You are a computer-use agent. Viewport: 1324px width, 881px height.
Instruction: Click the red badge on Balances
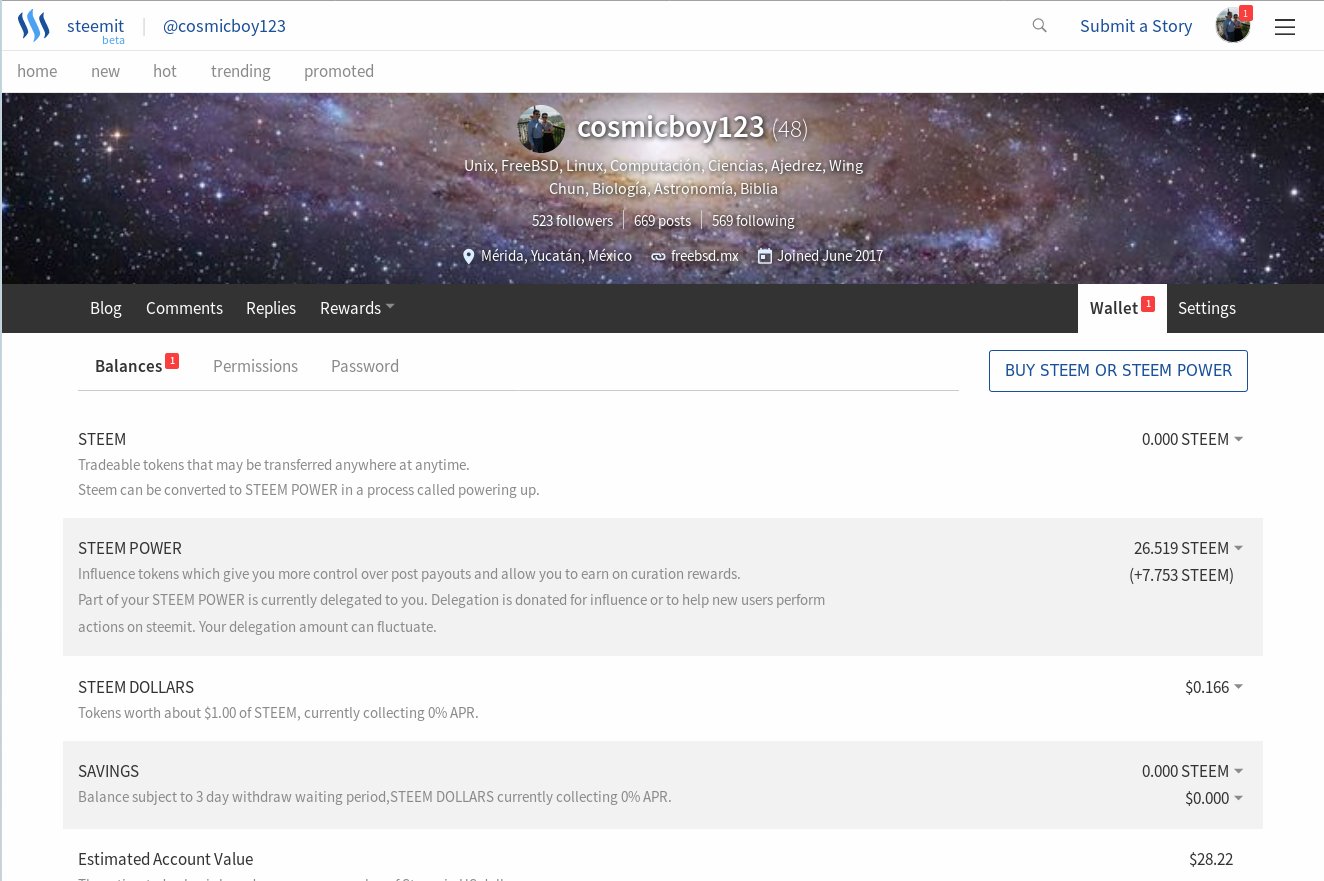click(x=172, y=361)
